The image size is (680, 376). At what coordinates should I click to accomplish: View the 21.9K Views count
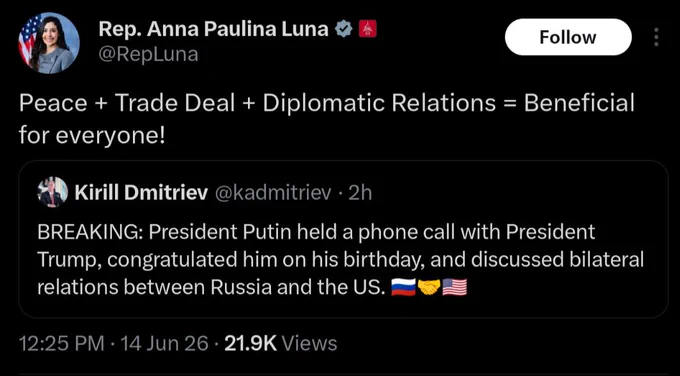pyautogui.click(x=281, y=343)
